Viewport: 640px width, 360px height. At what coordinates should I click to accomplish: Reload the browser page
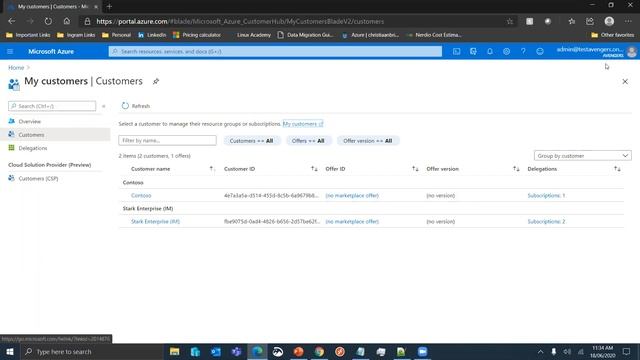click(48, 21)
